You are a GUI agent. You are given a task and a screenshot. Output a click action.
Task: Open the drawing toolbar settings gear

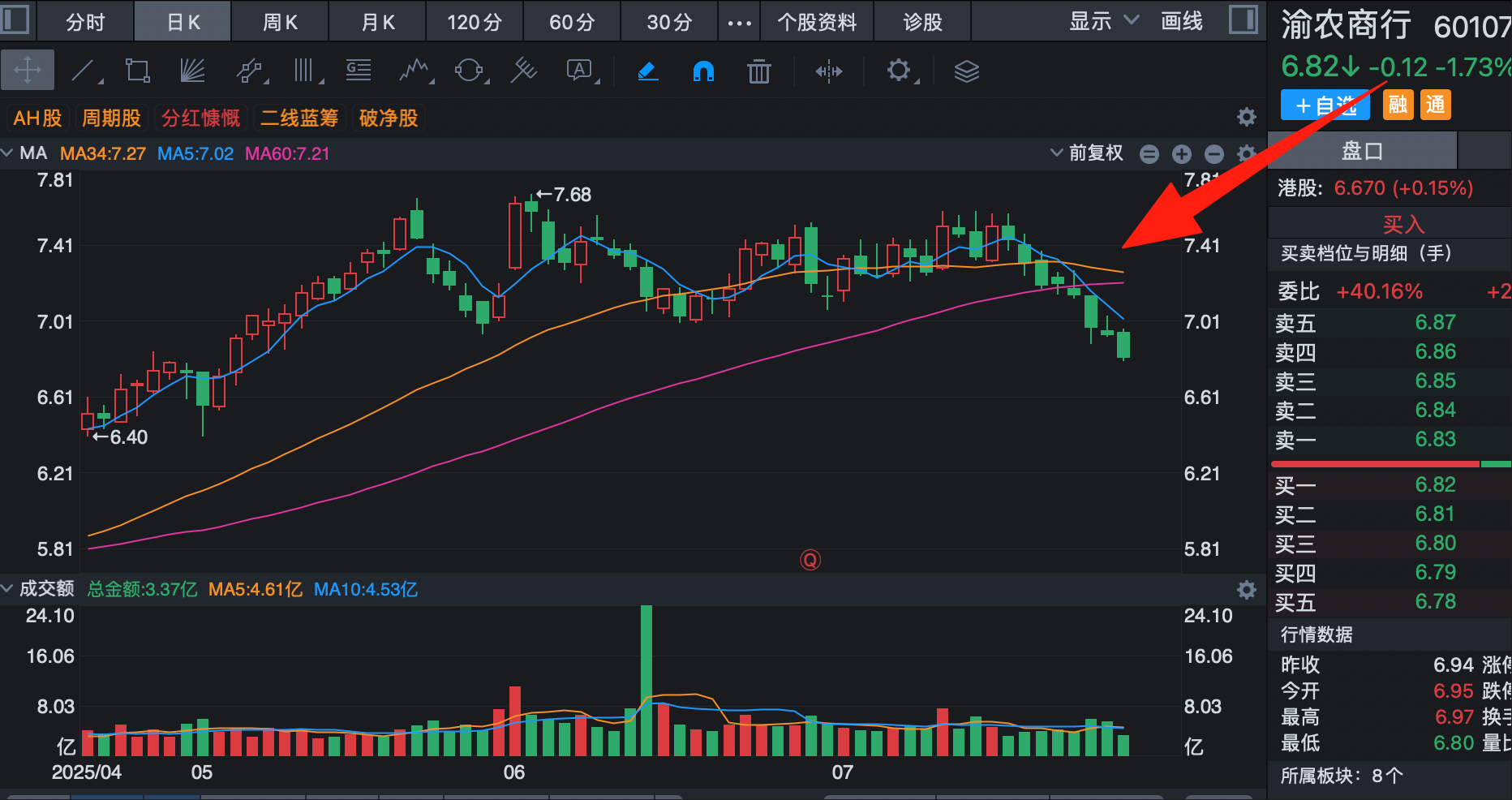click(x=899, y=71)
